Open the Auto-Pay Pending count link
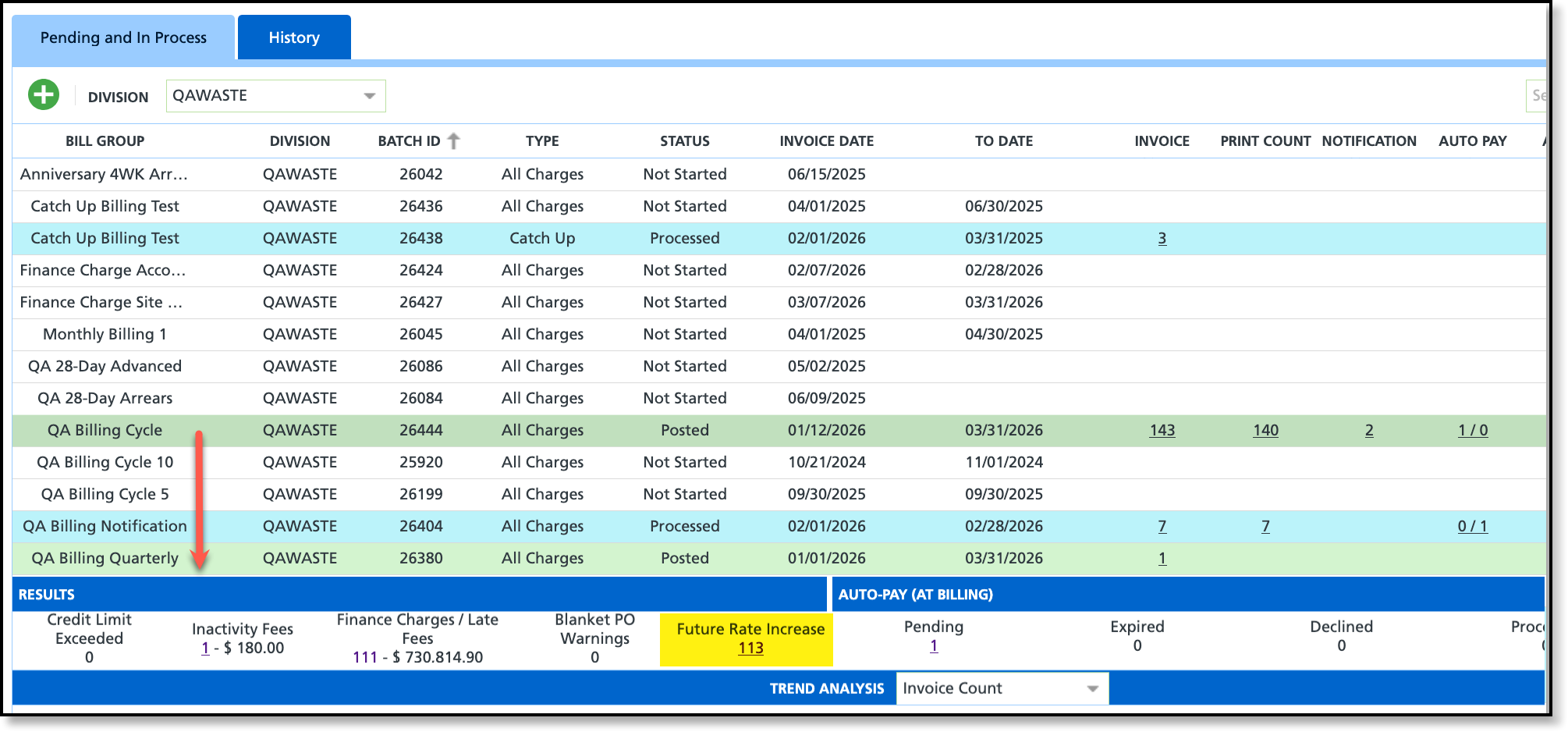The image size is (1568, 732). (x=934, y=646)
